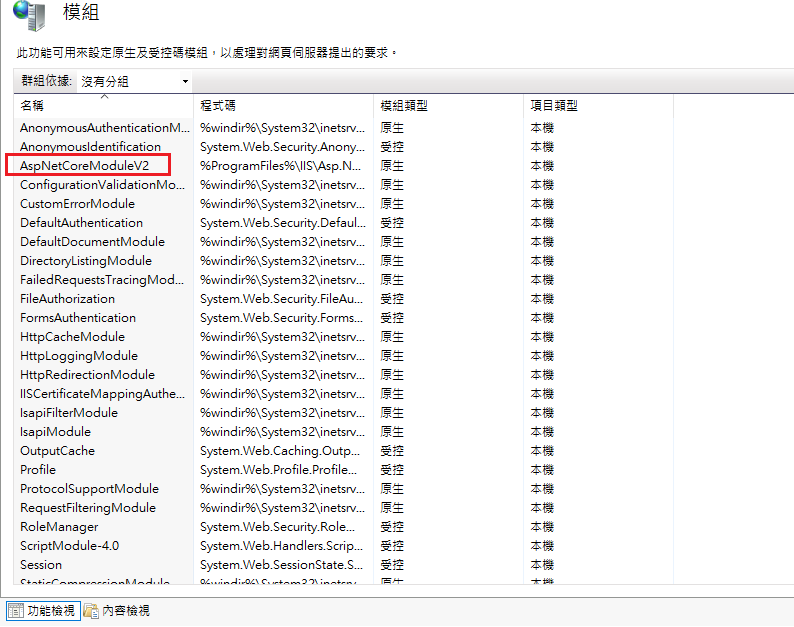Image resolution: width=794 pixels, height=627 pixels.
Task: Sort list by 名稱 column header
Action: pos(32,105)
